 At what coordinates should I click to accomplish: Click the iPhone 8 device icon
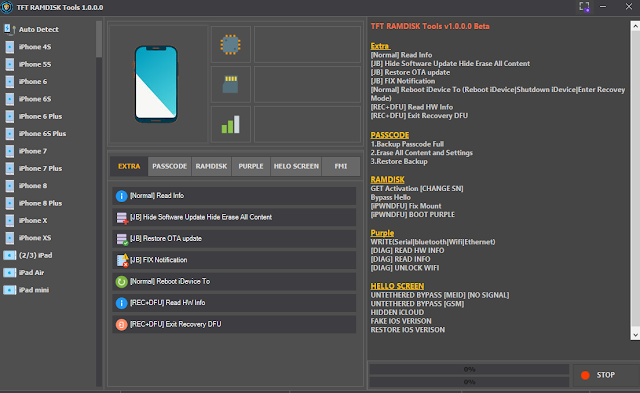tap(9, 186)
